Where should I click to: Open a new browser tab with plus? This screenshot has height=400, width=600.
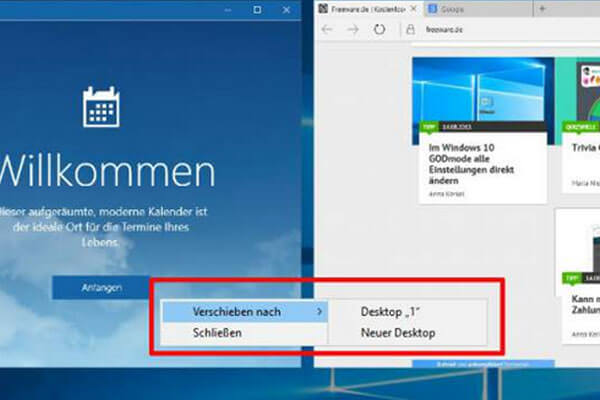pyautogui.click(x=542, y=9)
